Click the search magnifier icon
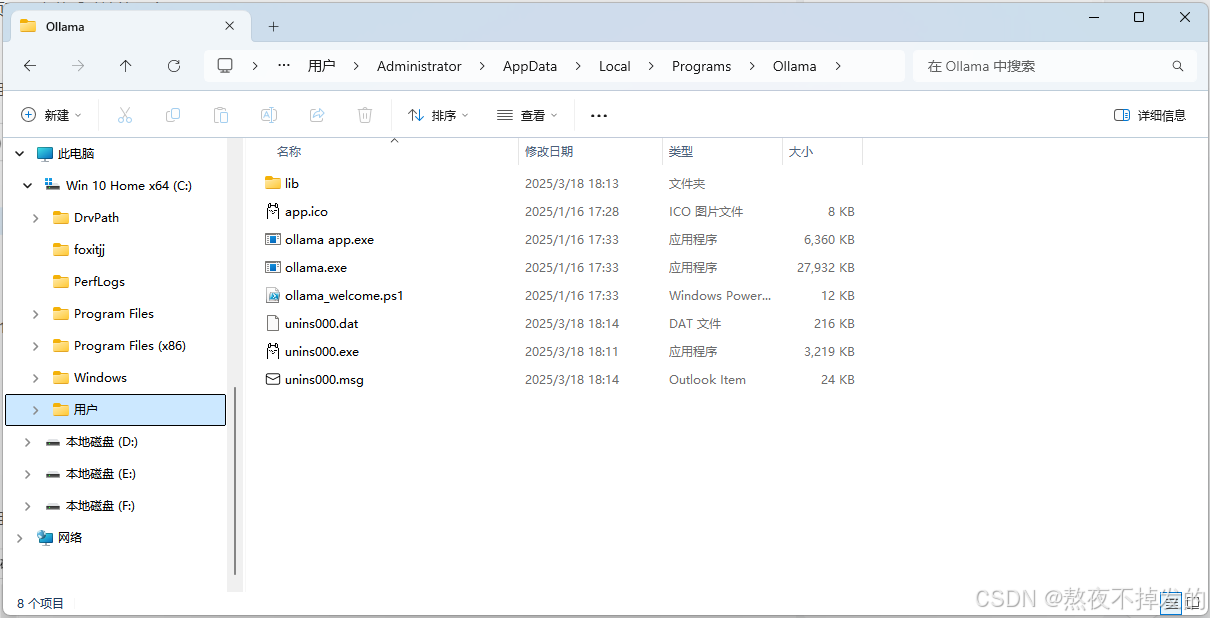Viewport: 1210px width, 618px height. 1178,66
